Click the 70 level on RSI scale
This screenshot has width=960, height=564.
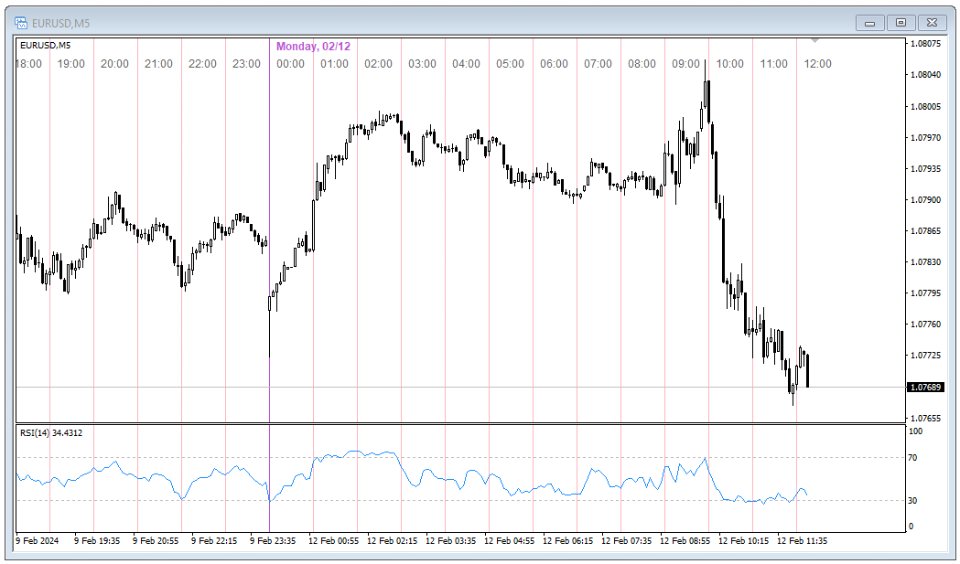(x=912, y=458)
